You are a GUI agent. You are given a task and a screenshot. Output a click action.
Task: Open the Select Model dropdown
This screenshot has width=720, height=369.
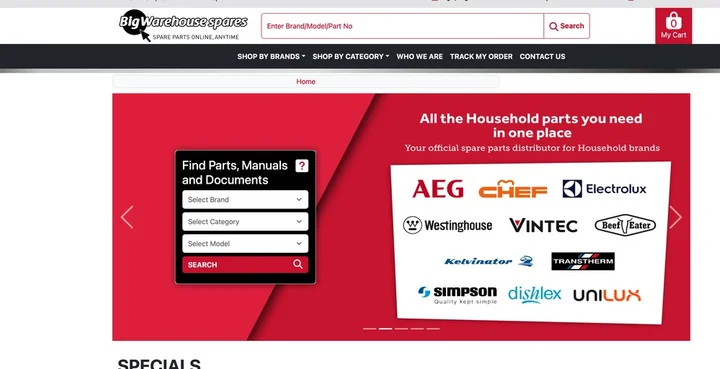[x=245, y=244]
